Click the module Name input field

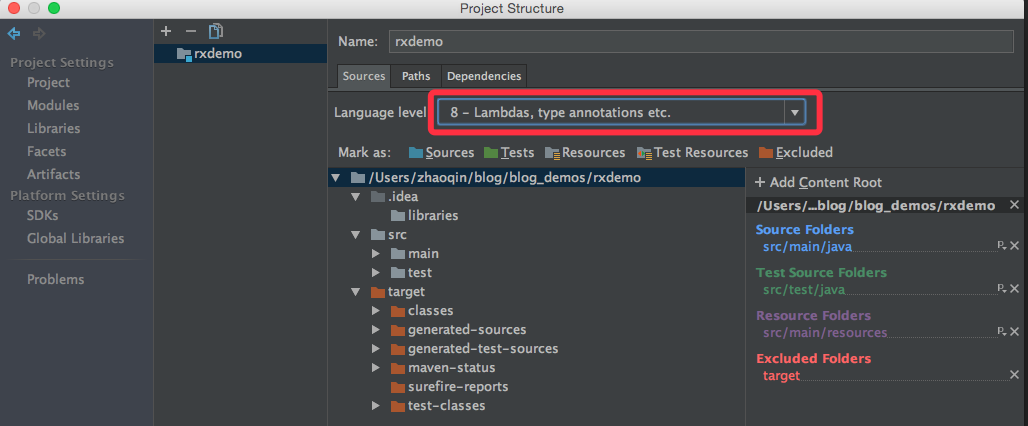[701, 42]
